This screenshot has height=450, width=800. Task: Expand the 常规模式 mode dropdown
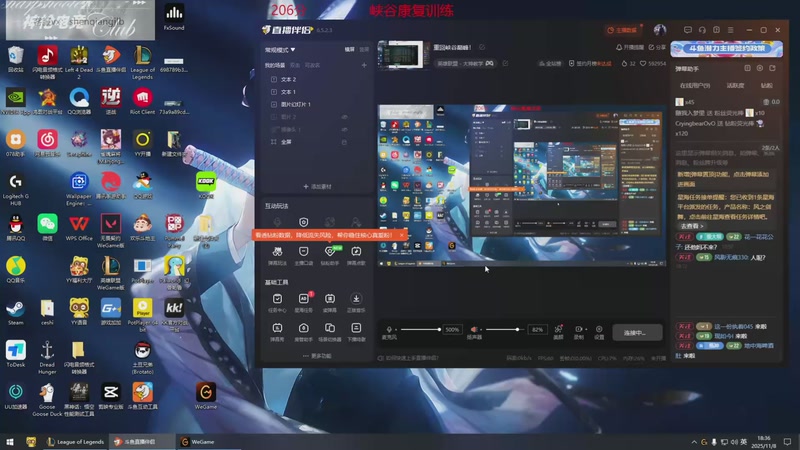(x=280, y=50)
